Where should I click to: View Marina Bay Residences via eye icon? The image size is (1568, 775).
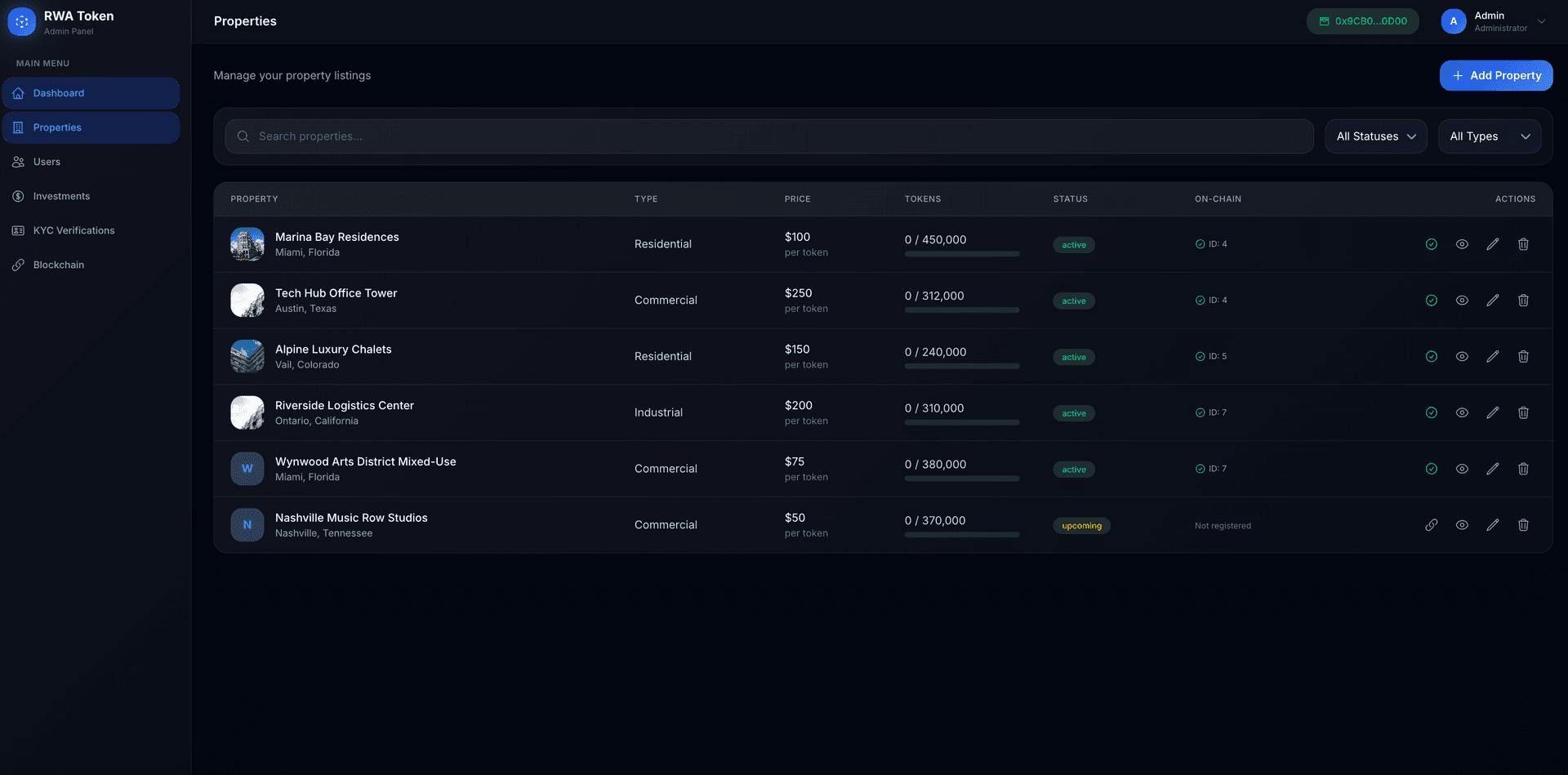coord(1462,244)
